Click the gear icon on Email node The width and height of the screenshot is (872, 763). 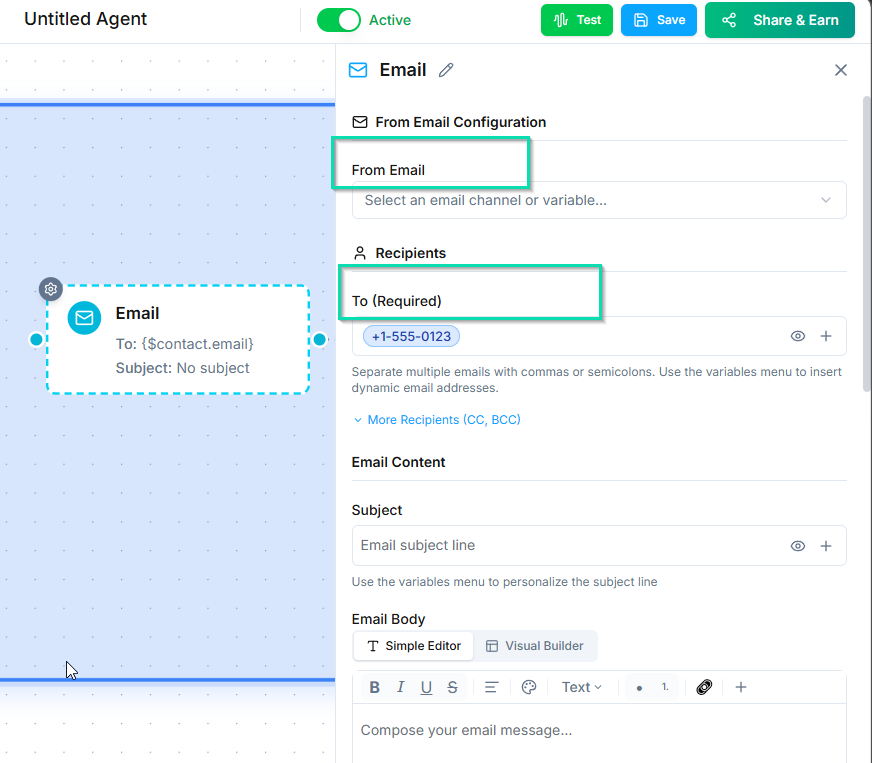pos(51,290)
